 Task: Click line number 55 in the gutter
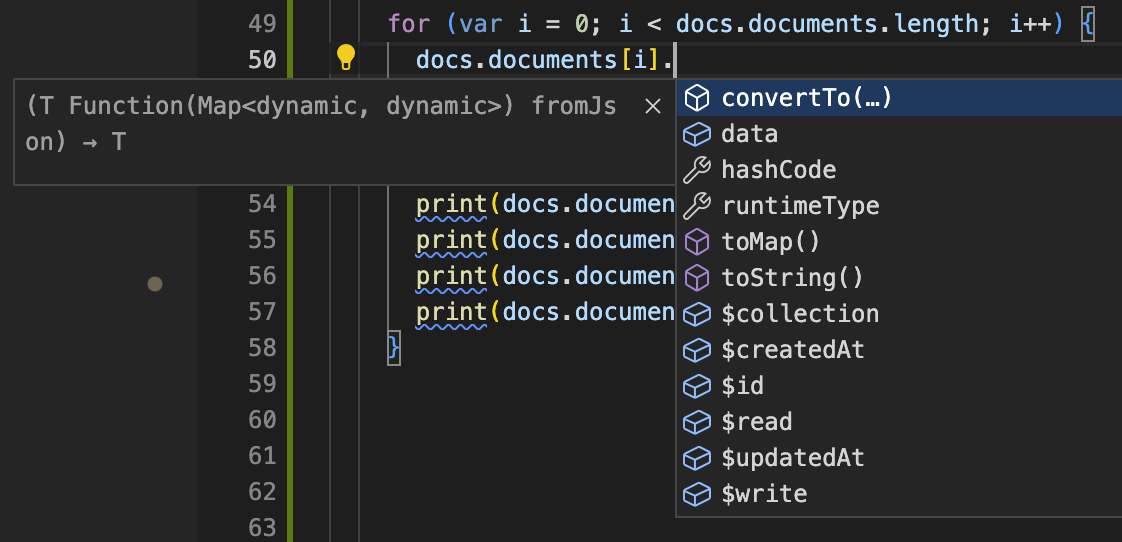point(262,240)
